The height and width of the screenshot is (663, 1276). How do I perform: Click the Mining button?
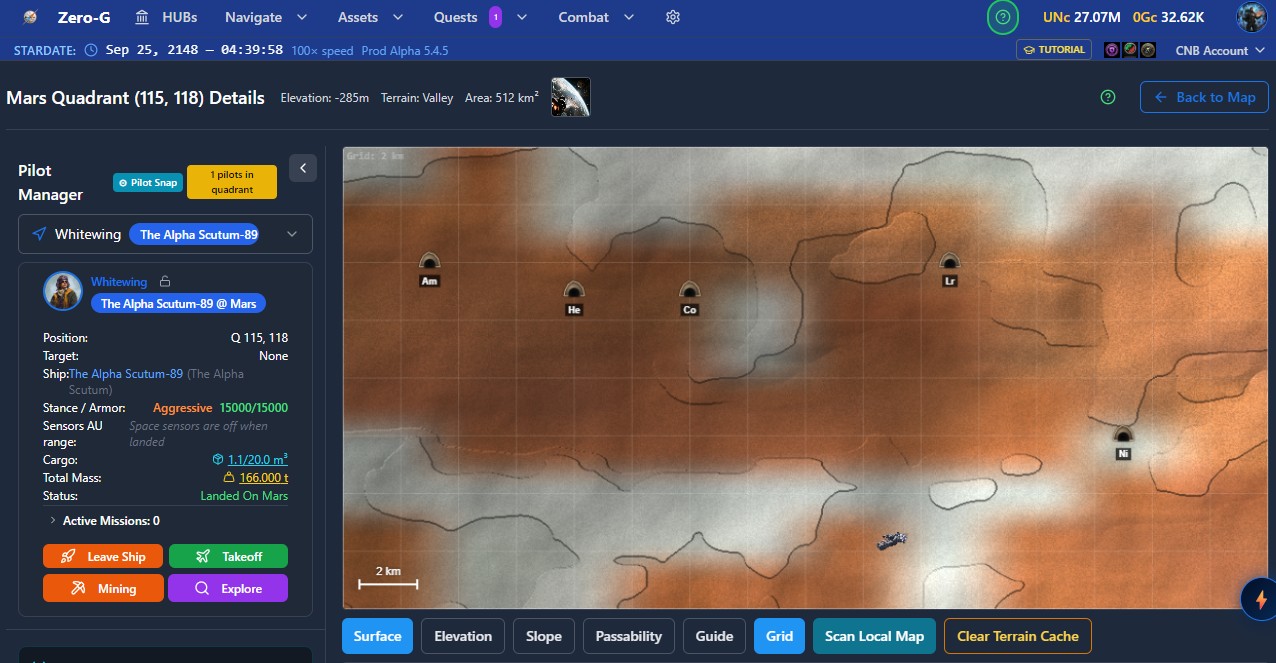click(103, 588)
